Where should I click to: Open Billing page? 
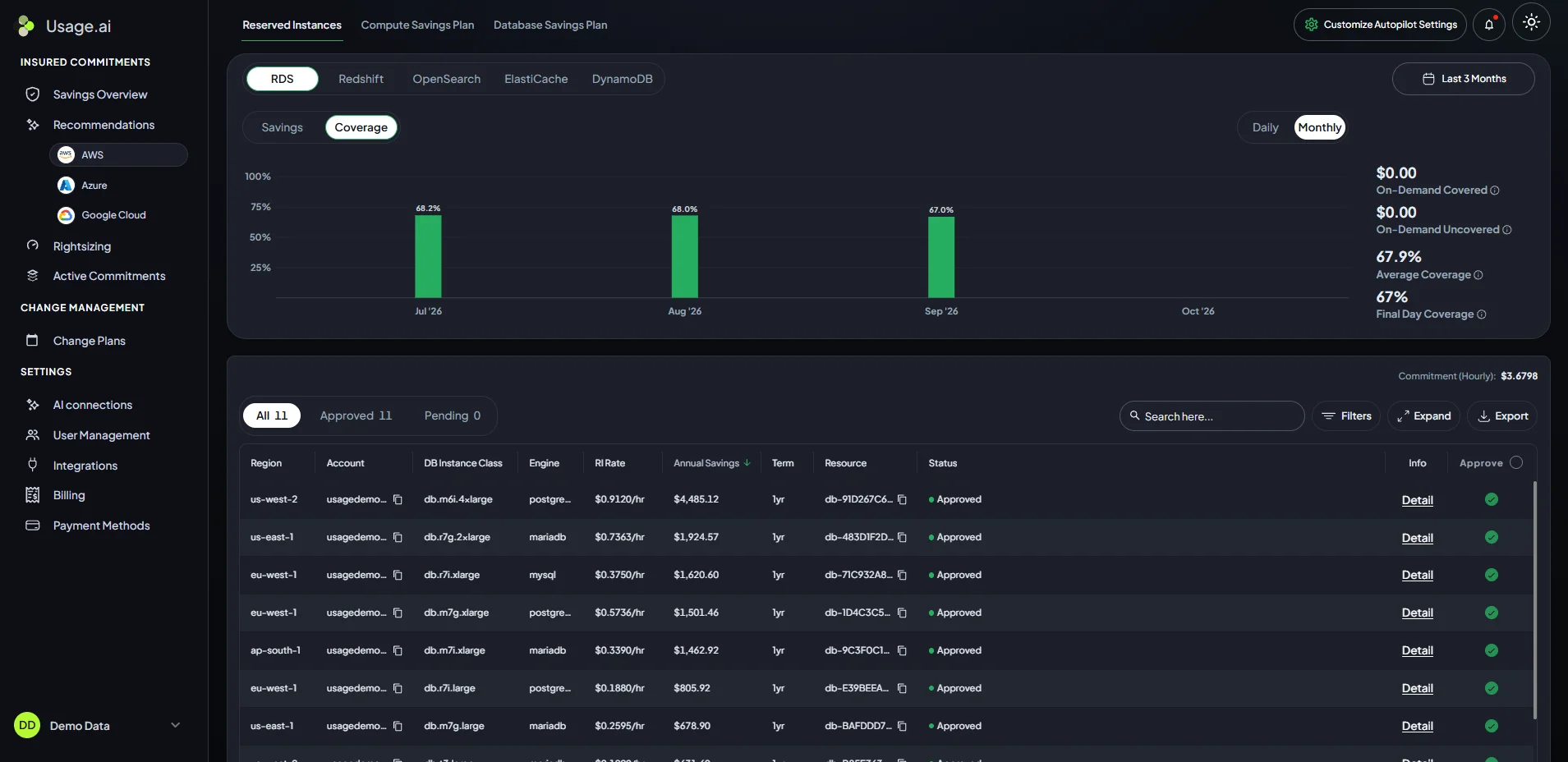[69, 495]
